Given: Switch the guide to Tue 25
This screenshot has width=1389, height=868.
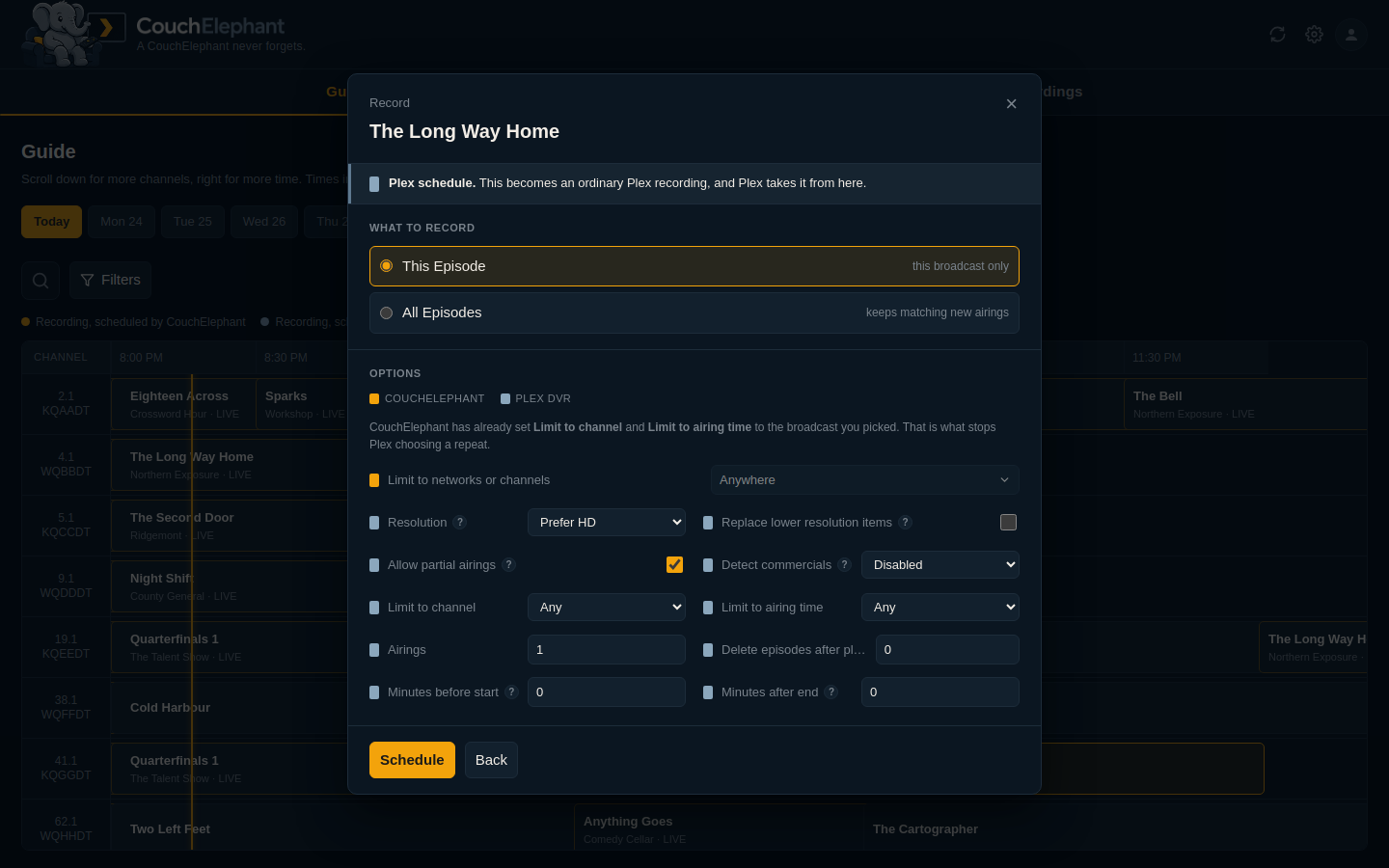Looking at the screenshot, I should 193,222.
